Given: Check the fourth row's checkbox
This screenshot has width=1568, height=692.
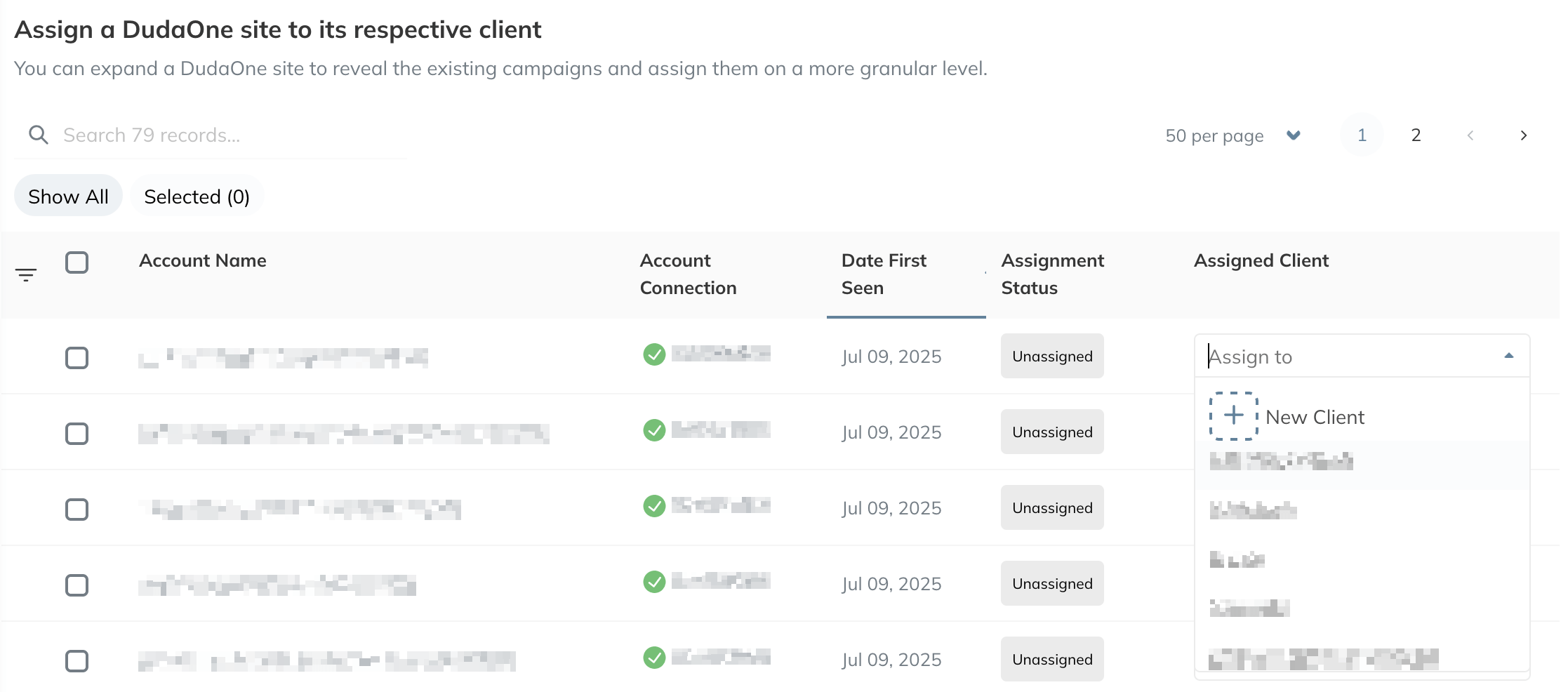Looking at the screenshot, I should (x=77, y=585).
